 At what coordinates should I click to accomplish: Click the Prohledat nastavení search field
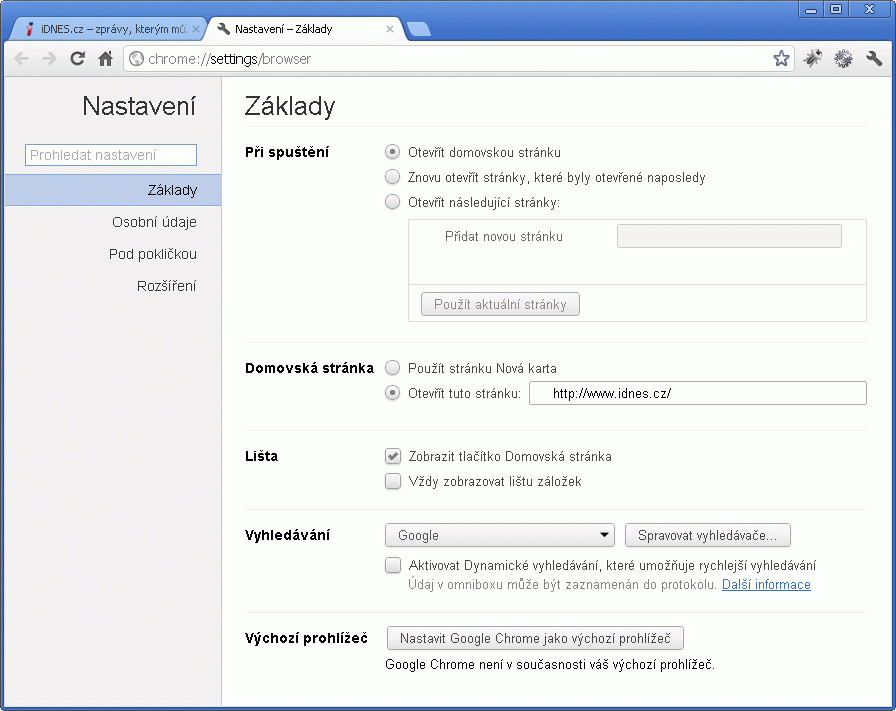pos(111,155)
